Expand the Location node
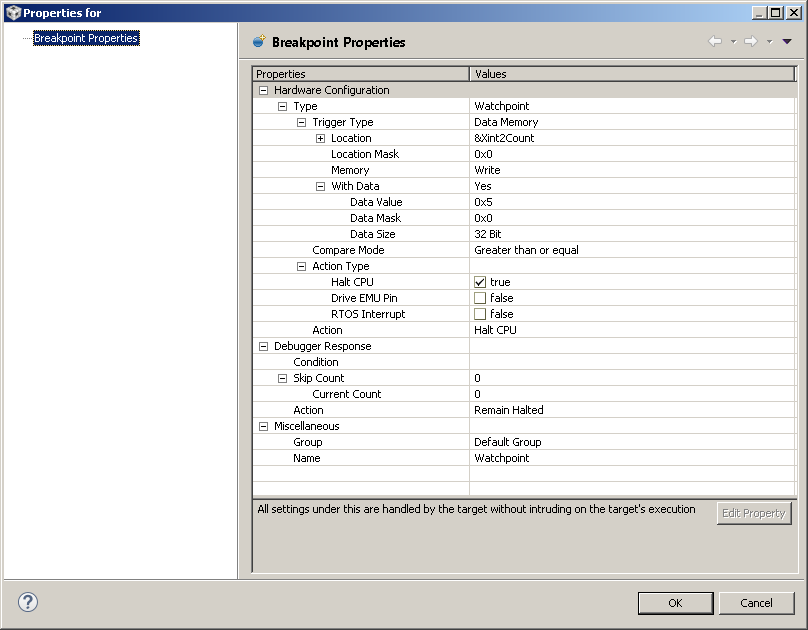The height and width of the screenshot is (630, 808). 321,138
